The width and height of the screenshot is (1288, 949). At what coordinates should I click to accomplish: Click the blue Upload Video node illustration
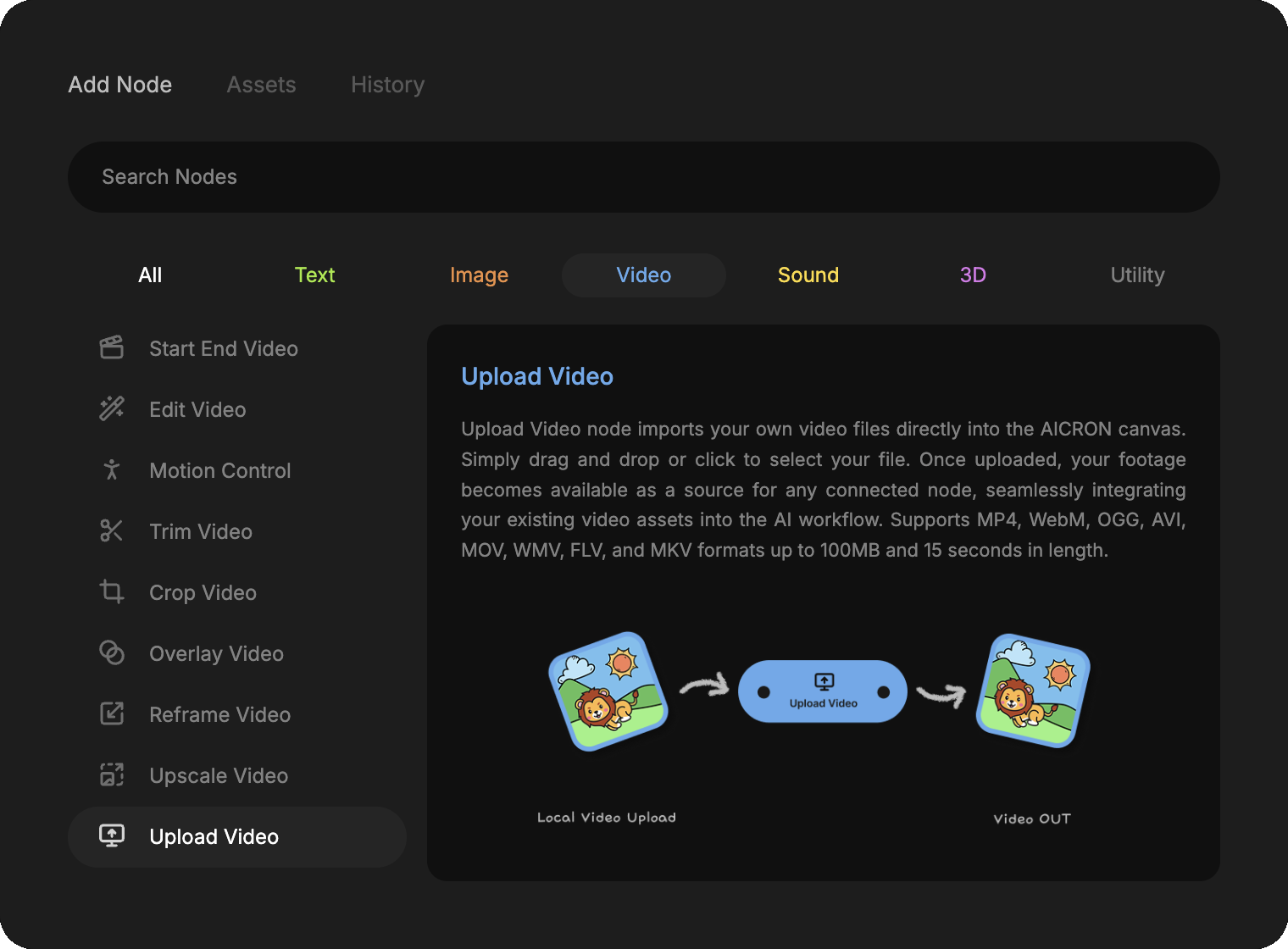click(823, 691)
